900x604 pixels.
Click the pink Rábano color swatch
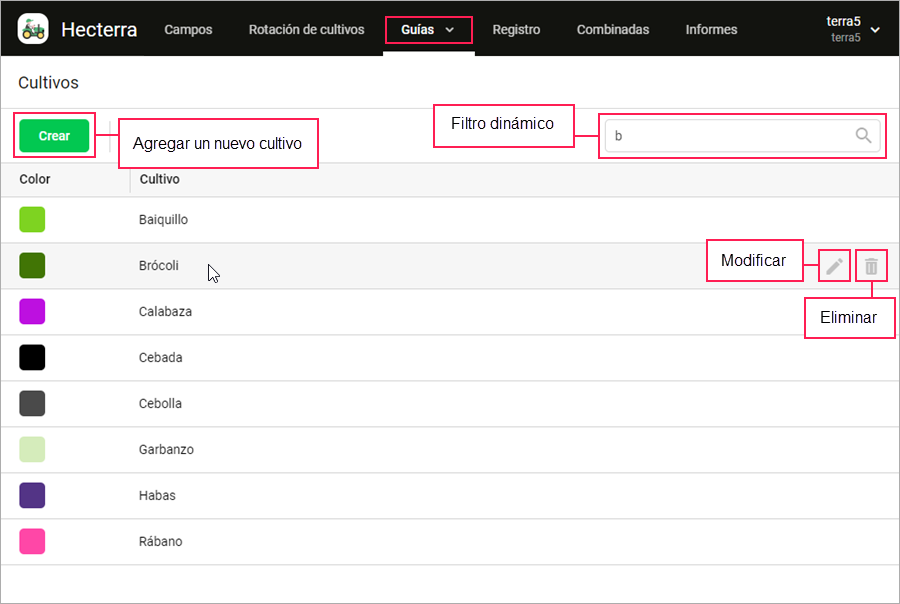pos(32,541)
